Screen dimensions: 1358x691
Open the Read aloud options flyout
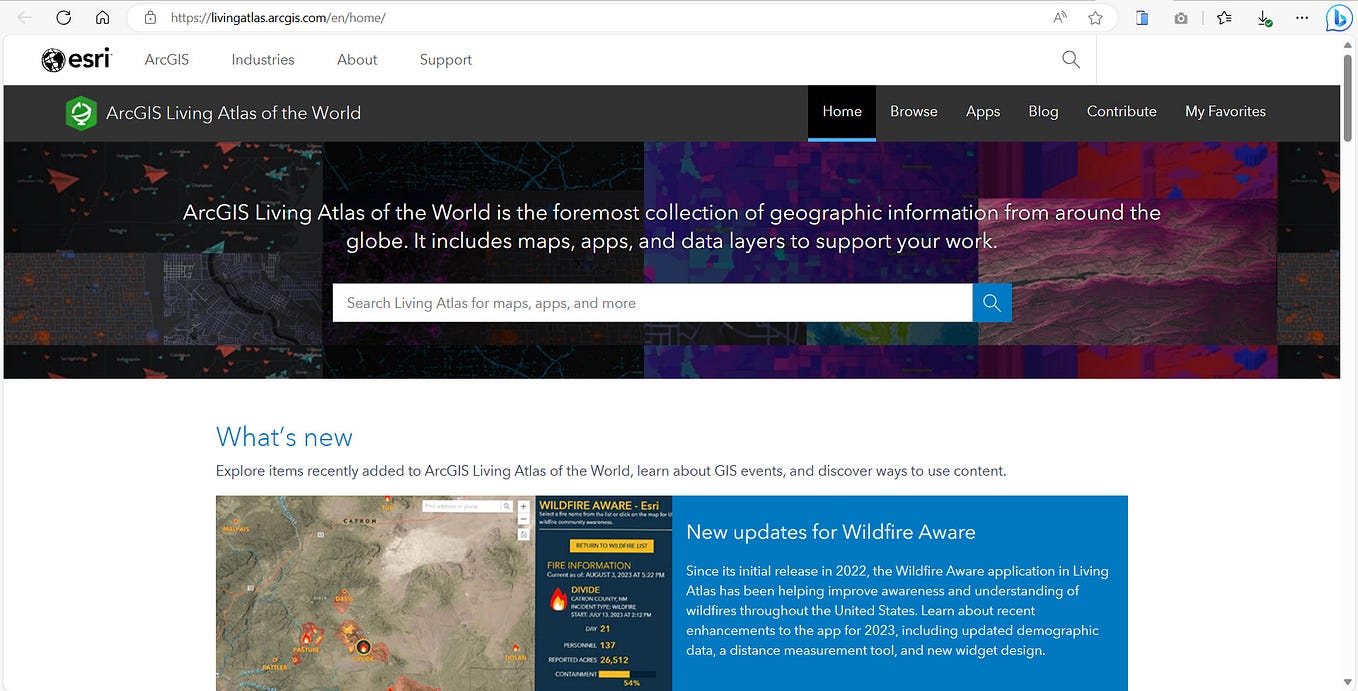click(x=1059, y=17)
